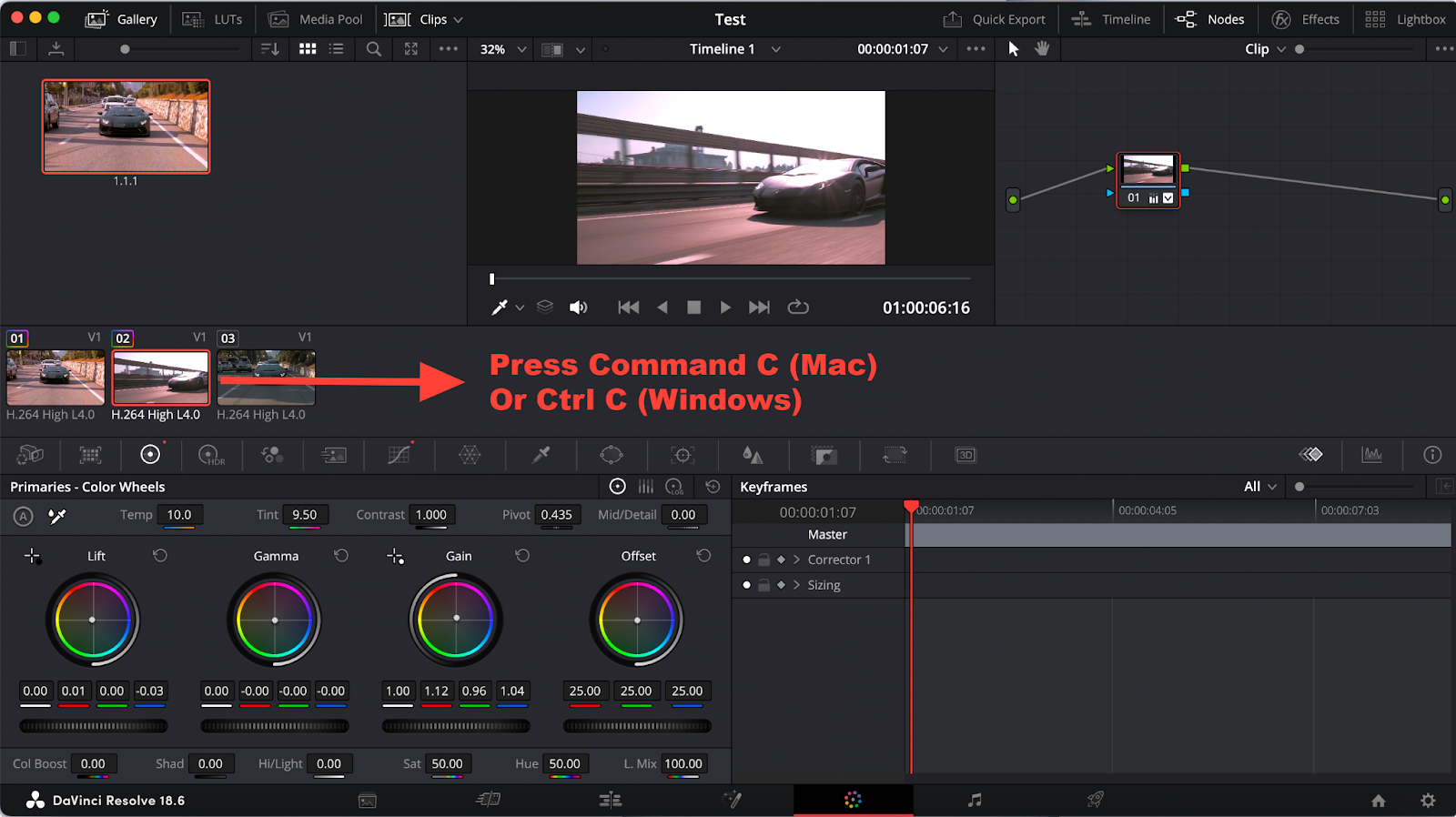This screenshot has width=1456, height=817.
Task: Adjust the Lift master wheel slider
Action: (x=94, y=726)
